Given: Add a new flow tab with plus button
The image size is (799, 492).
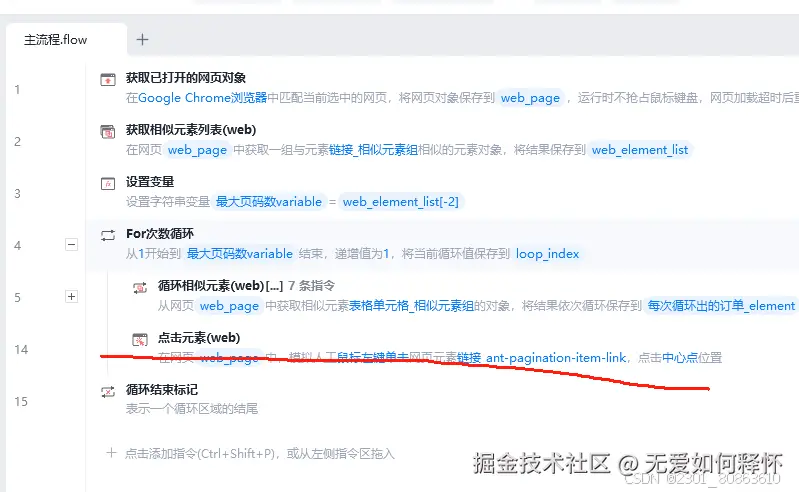Looking at the screenshot, I should 143,40.
